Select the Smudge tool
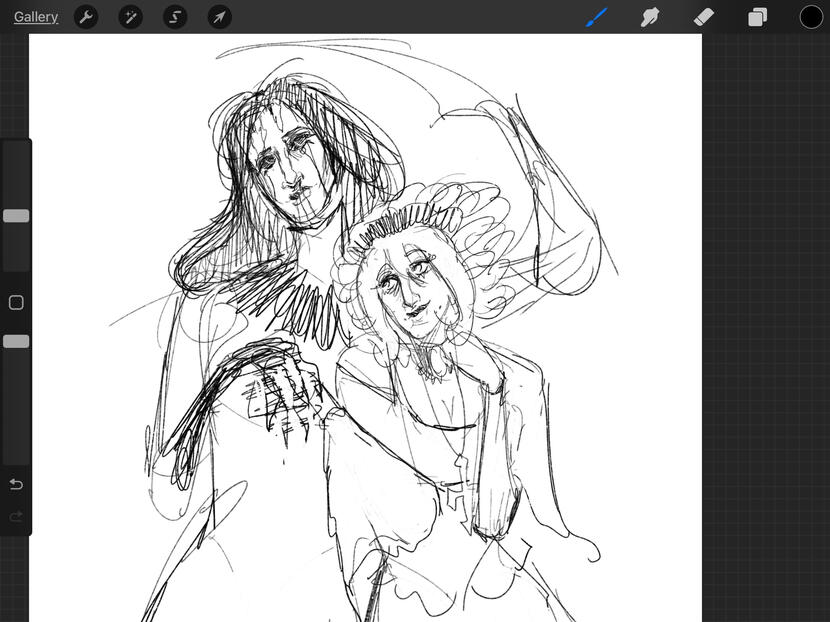This screenshot has height=622, width=830. click(650, 17)
